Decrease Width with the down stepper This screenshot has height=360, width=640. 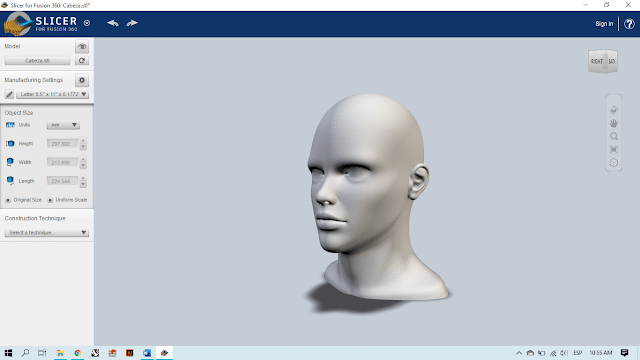click(83, 166)
